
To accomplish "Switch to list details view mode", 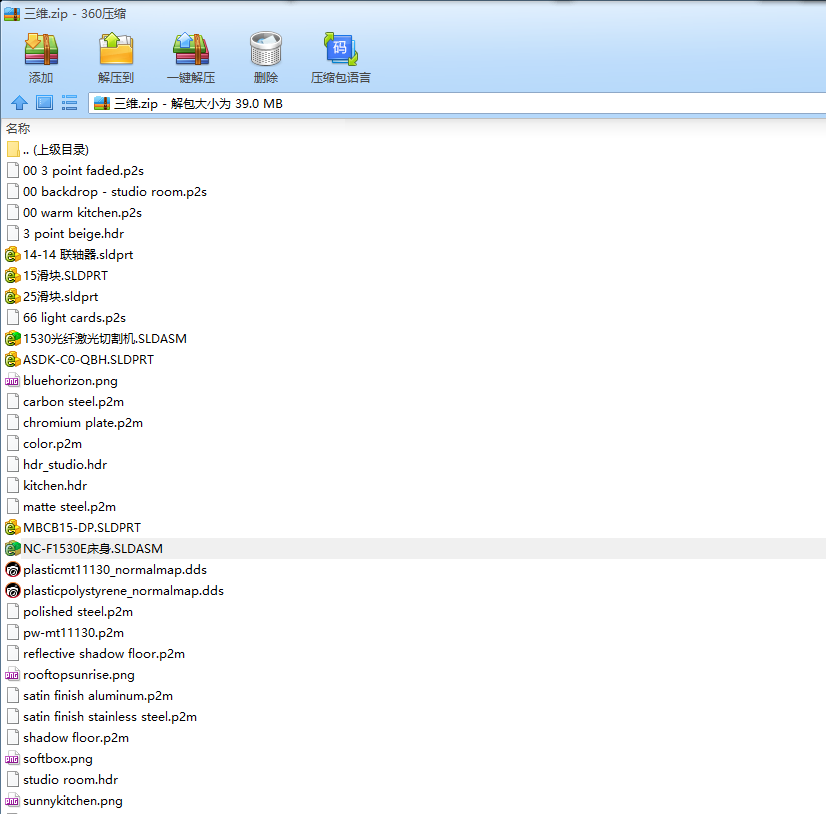I will point(70,103).
